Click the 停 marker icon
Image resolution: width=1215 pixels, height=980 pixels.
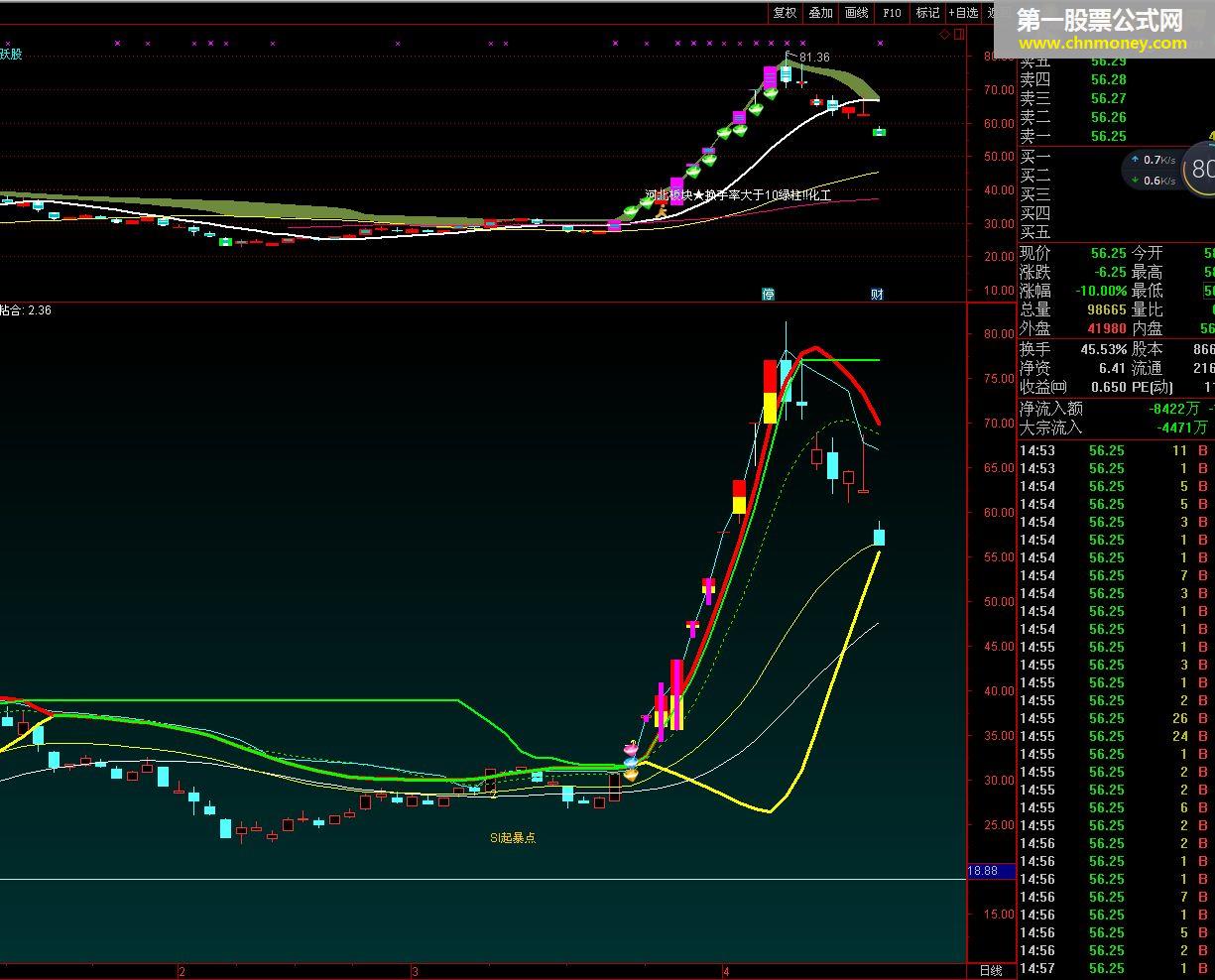pyautogui.click(x=768, y=294)
